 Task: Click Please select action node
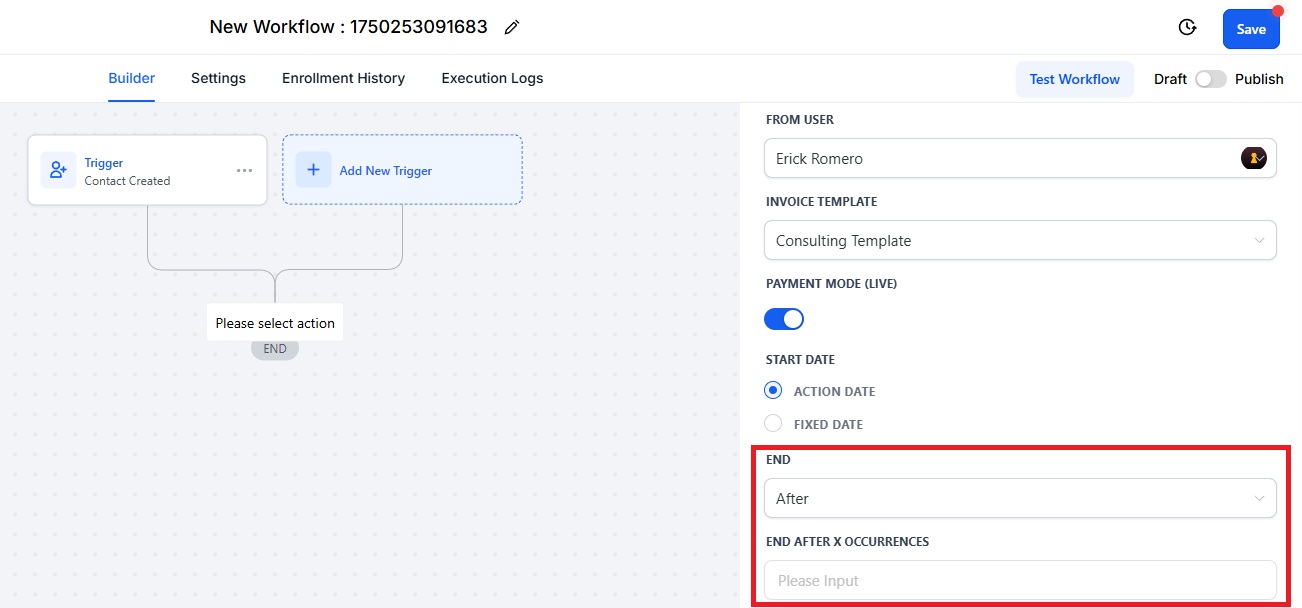[275, 323]
